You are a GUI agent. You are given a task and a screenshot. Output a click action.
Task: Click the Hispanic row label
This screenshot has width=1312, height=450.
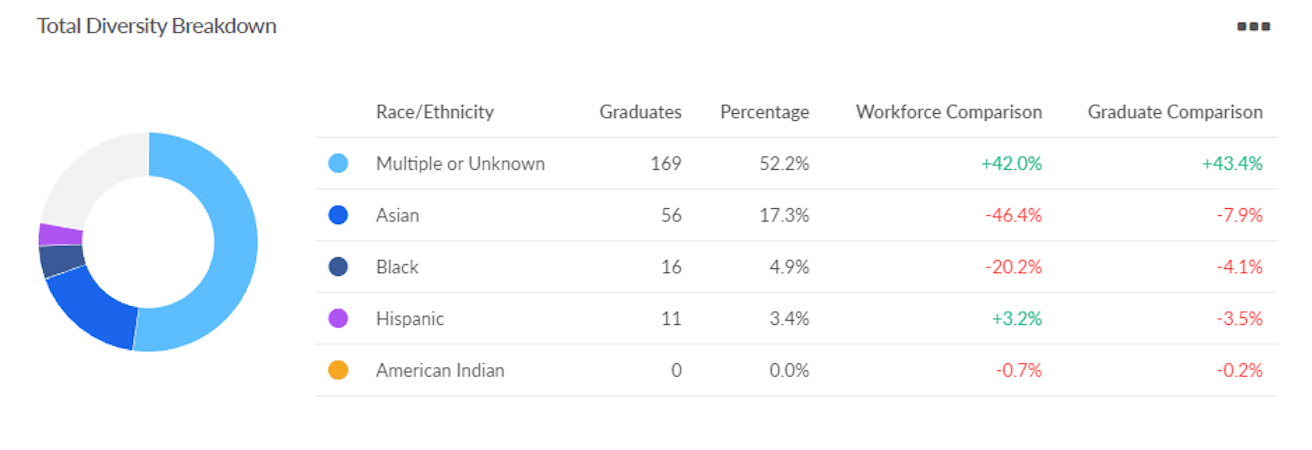coord(409,319)
